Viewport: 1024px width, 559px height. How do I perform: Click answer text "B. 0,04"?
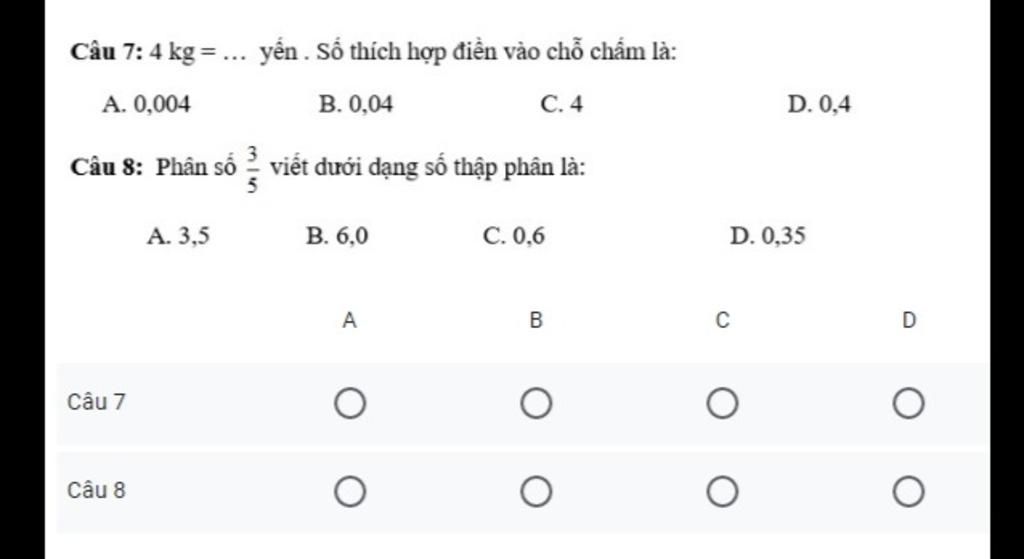[x=355, y=104]
